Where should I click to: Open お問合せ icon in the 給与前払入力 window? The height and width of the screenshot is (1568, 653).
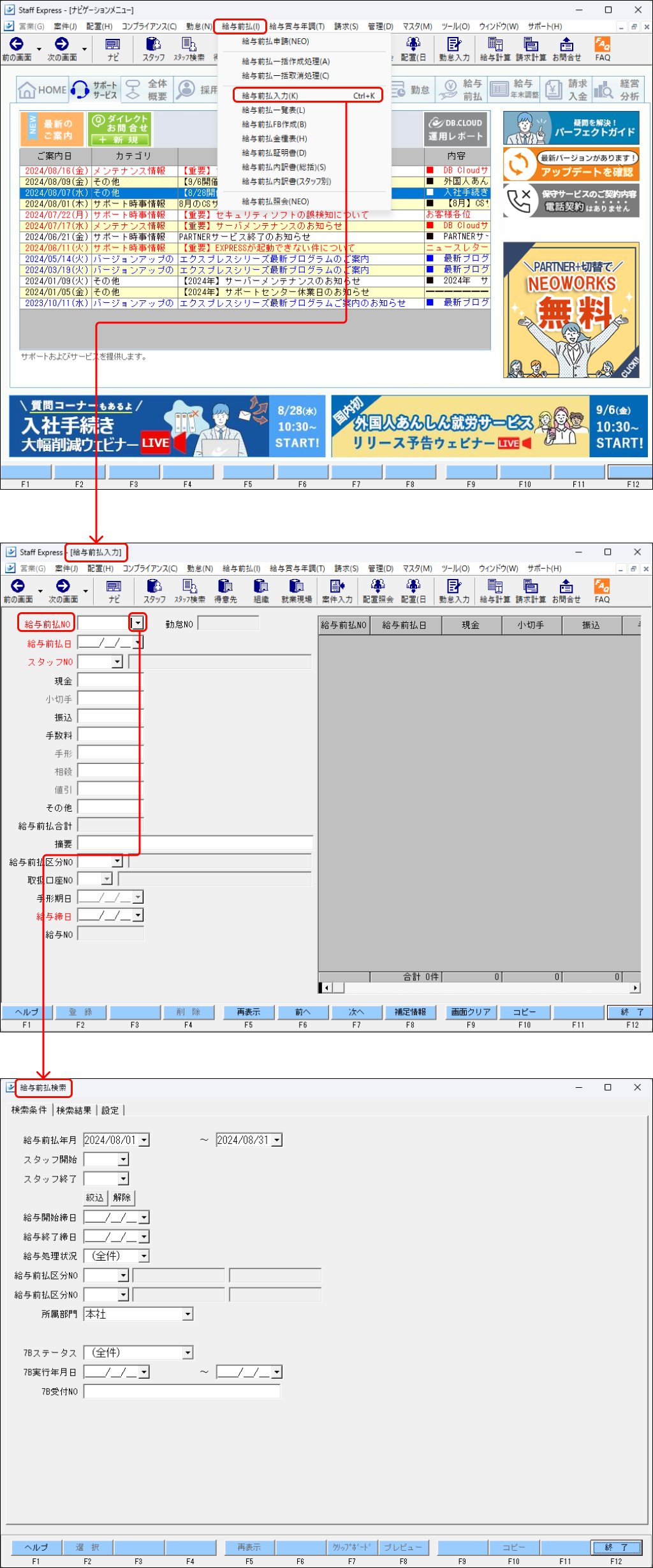click(566, 590)
